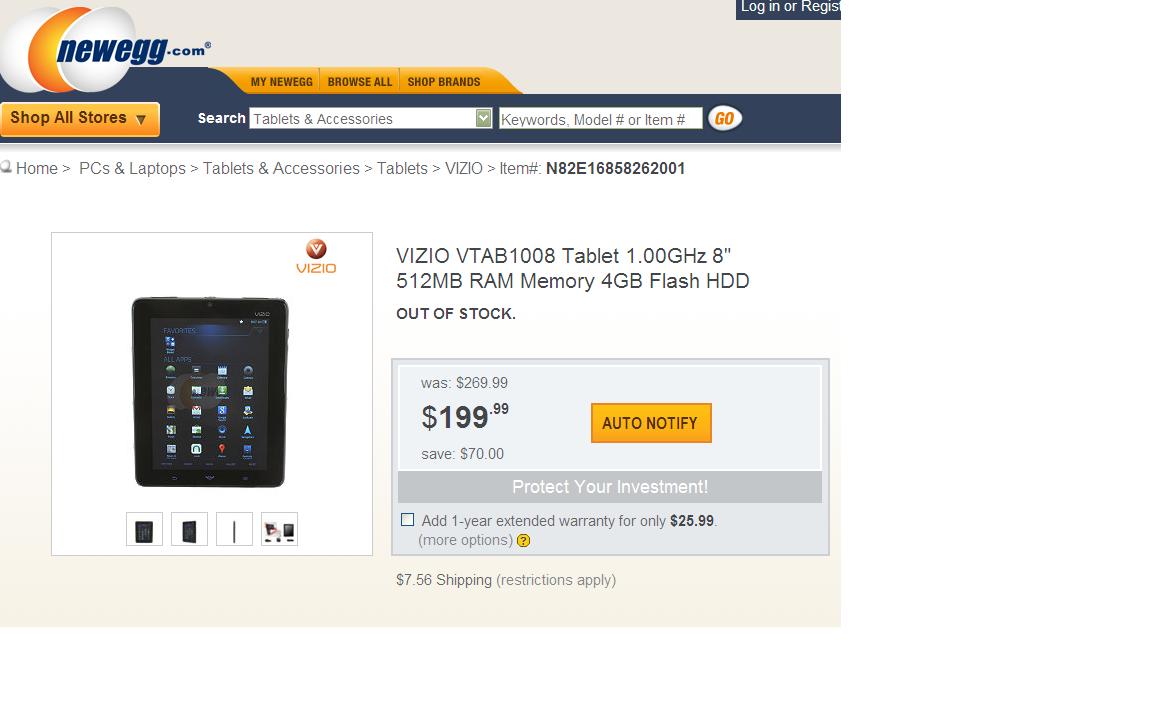Open the SHOP BRANDS tab
Viewport: 1152px width, 720px height.
[444, 82]
